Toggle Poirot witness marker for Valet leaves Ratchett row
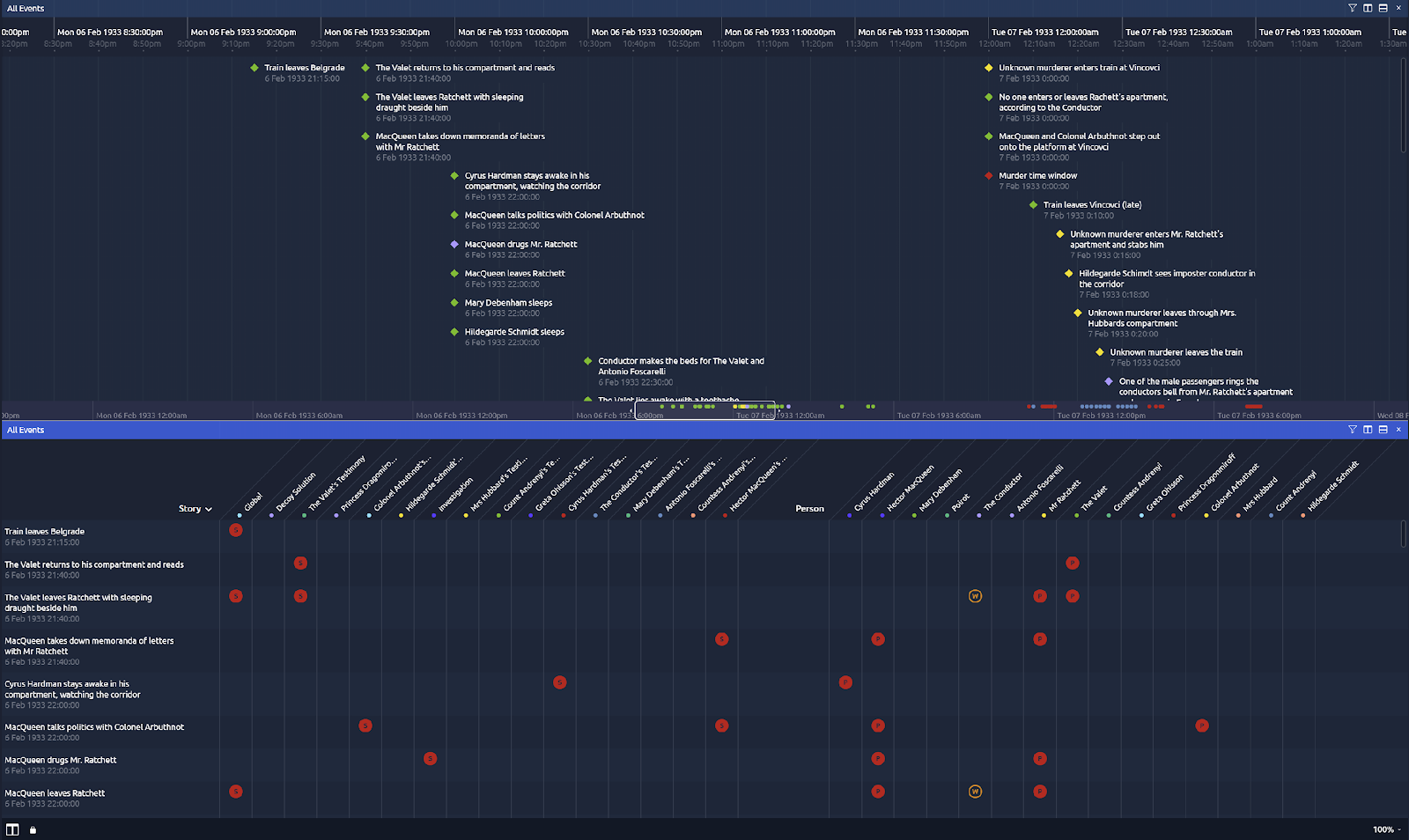The image size is (1409, 840). pyautogui.click(x=975, y=596)
